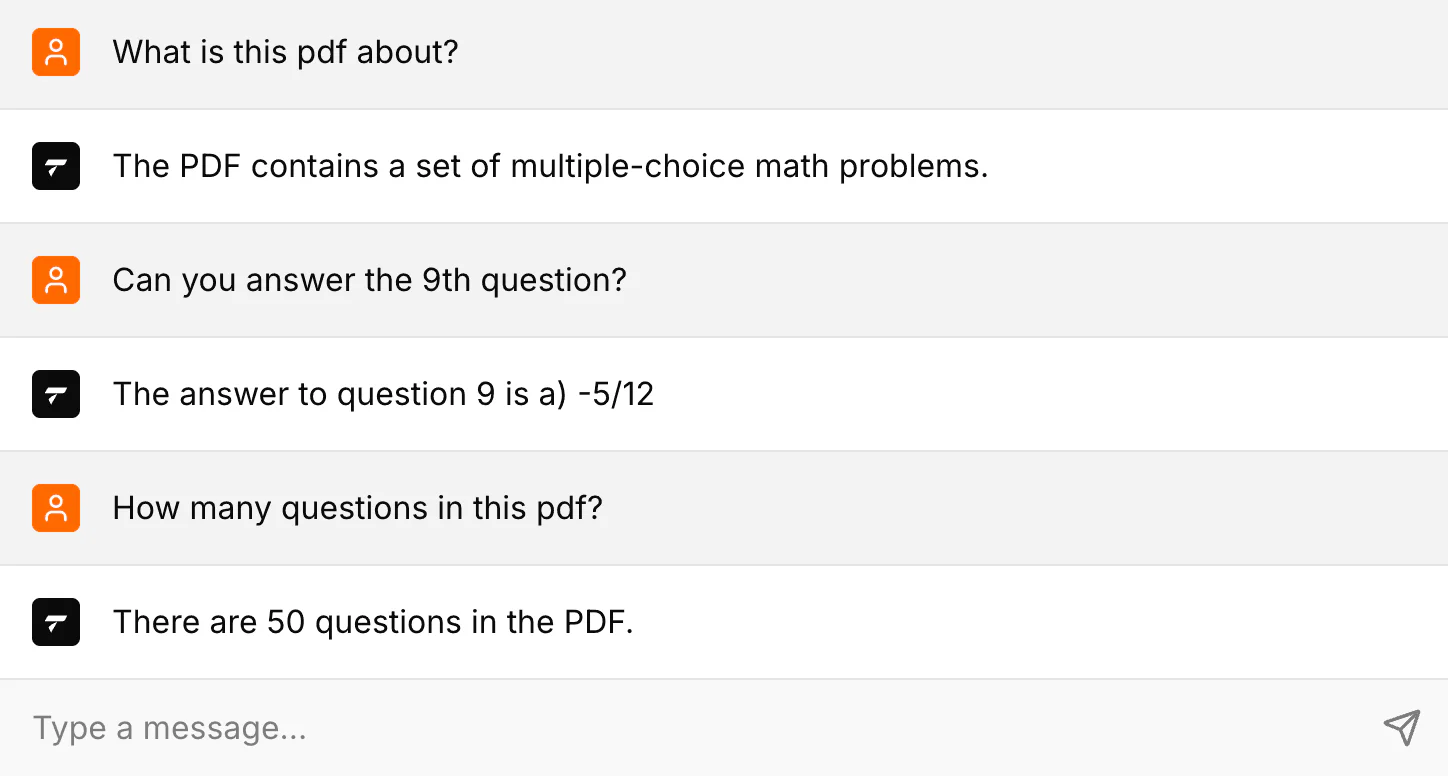Select the reply "The answer to question 9"
The width and height of the screenshot is (1448, 782).
click(383, 394)
